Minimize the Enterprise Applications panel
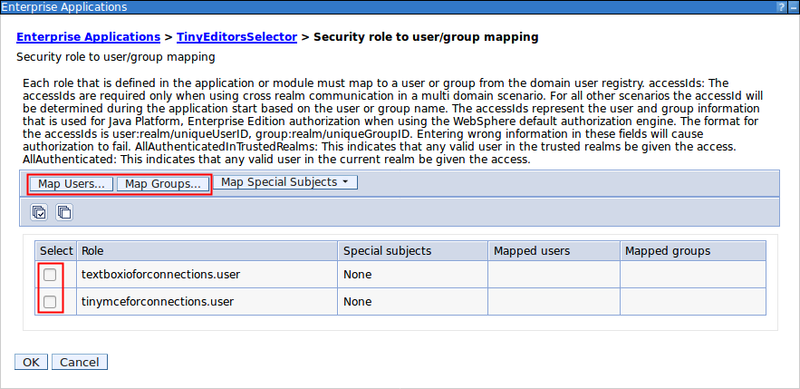 click(793, 7)
